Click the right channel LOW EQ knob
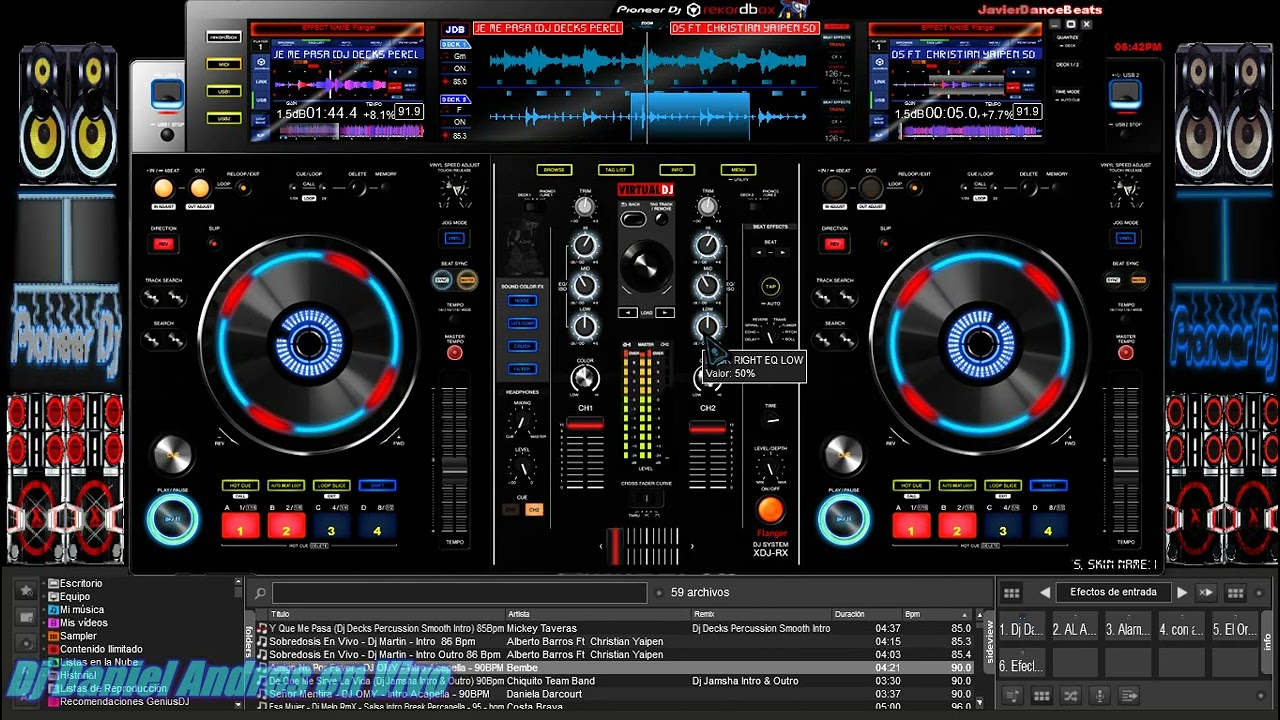 pos(707,326)
